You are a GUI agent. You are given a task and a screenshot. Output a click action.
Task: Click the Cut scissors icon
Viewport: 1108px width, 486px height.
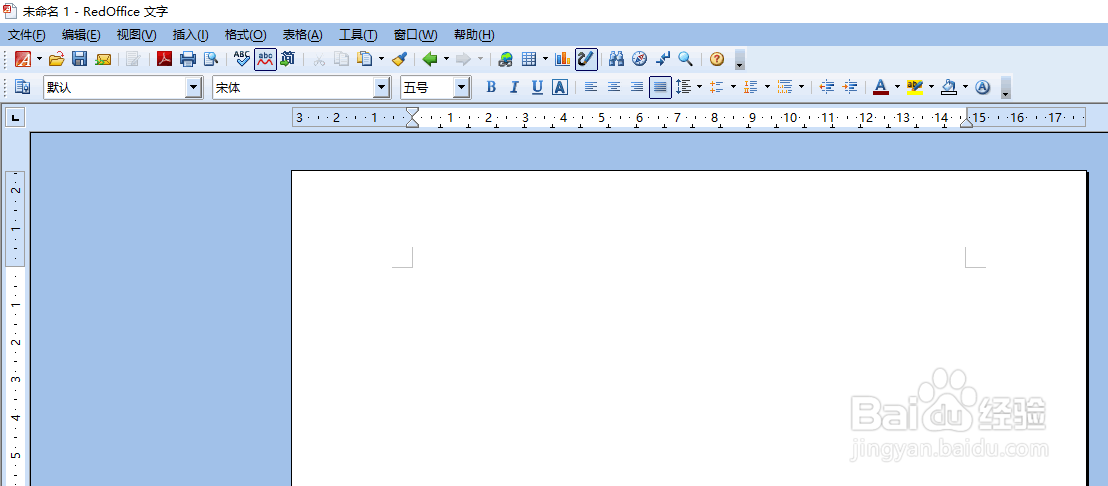pos(319,59)
